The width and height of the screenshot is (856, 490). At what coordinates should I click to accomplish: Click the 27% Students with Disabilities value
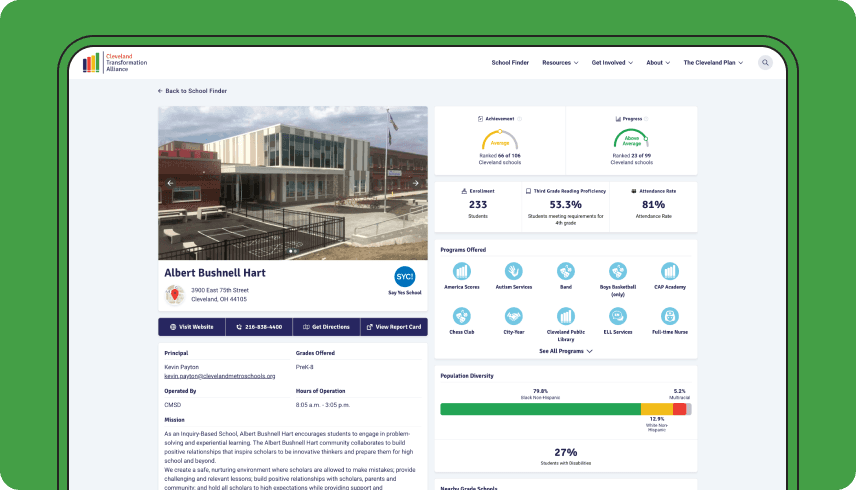pyautogui.click(x=566, y=452)
